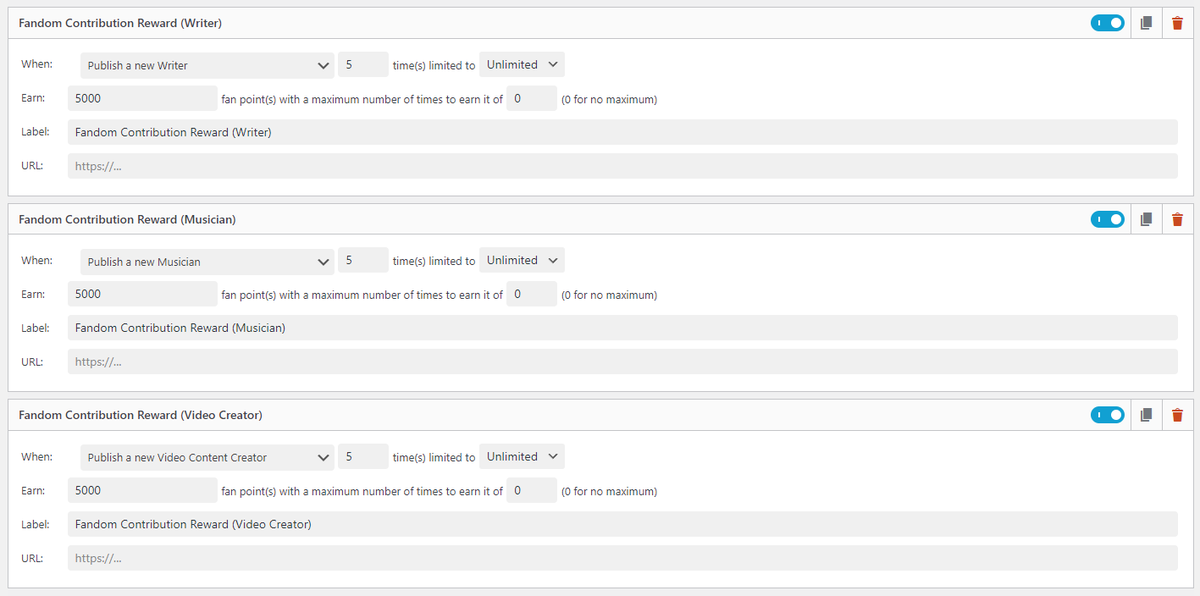Click the URL field in Video Creator section
The height and width of the screenshot is (596, 1200).
tap(623, 558)
